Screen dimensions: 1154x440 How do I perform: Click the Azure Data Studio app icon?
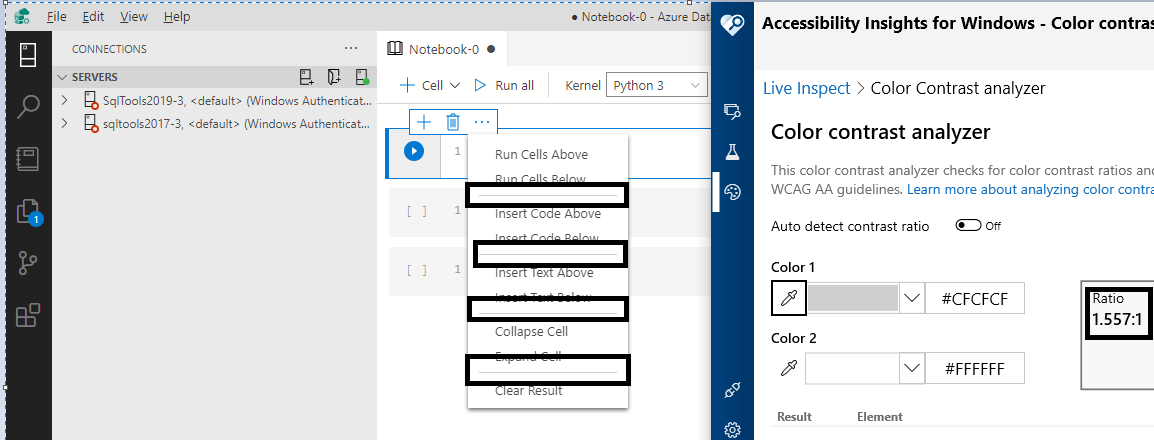point(22,16)
